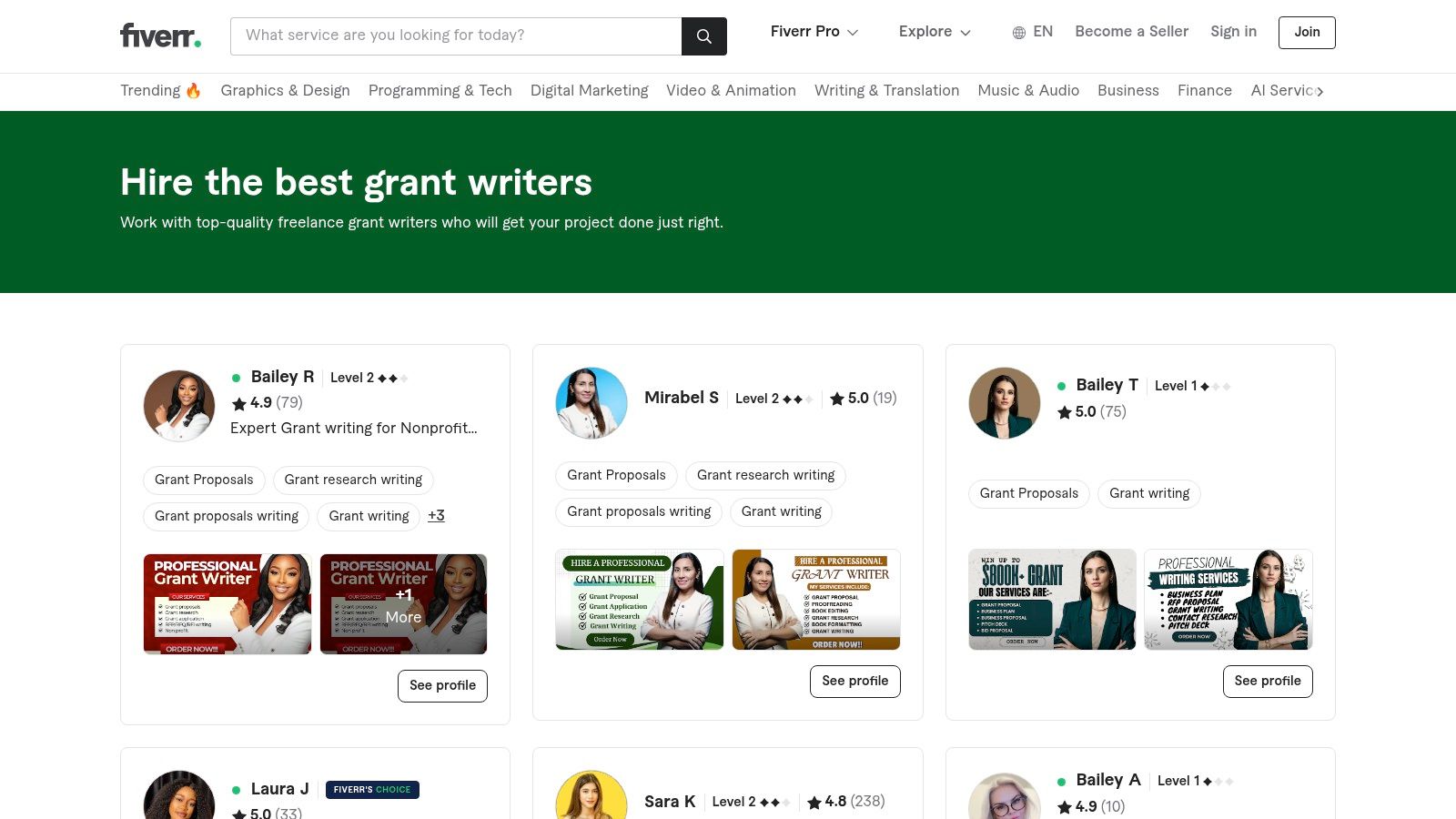
Task: Click Bailey T's Grant Proposals tag
Action: coord(1028,493)
